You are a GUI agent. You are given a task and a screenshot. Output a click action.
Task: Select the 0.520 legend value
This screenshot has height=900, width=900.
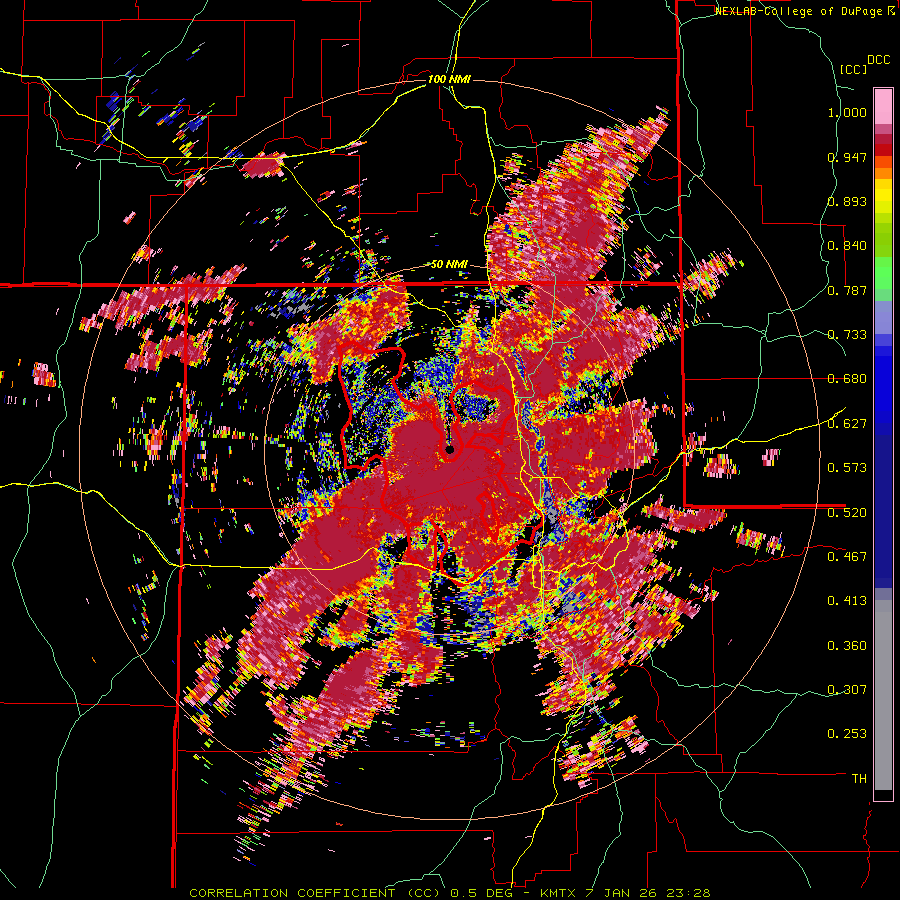tap(847, 512)
